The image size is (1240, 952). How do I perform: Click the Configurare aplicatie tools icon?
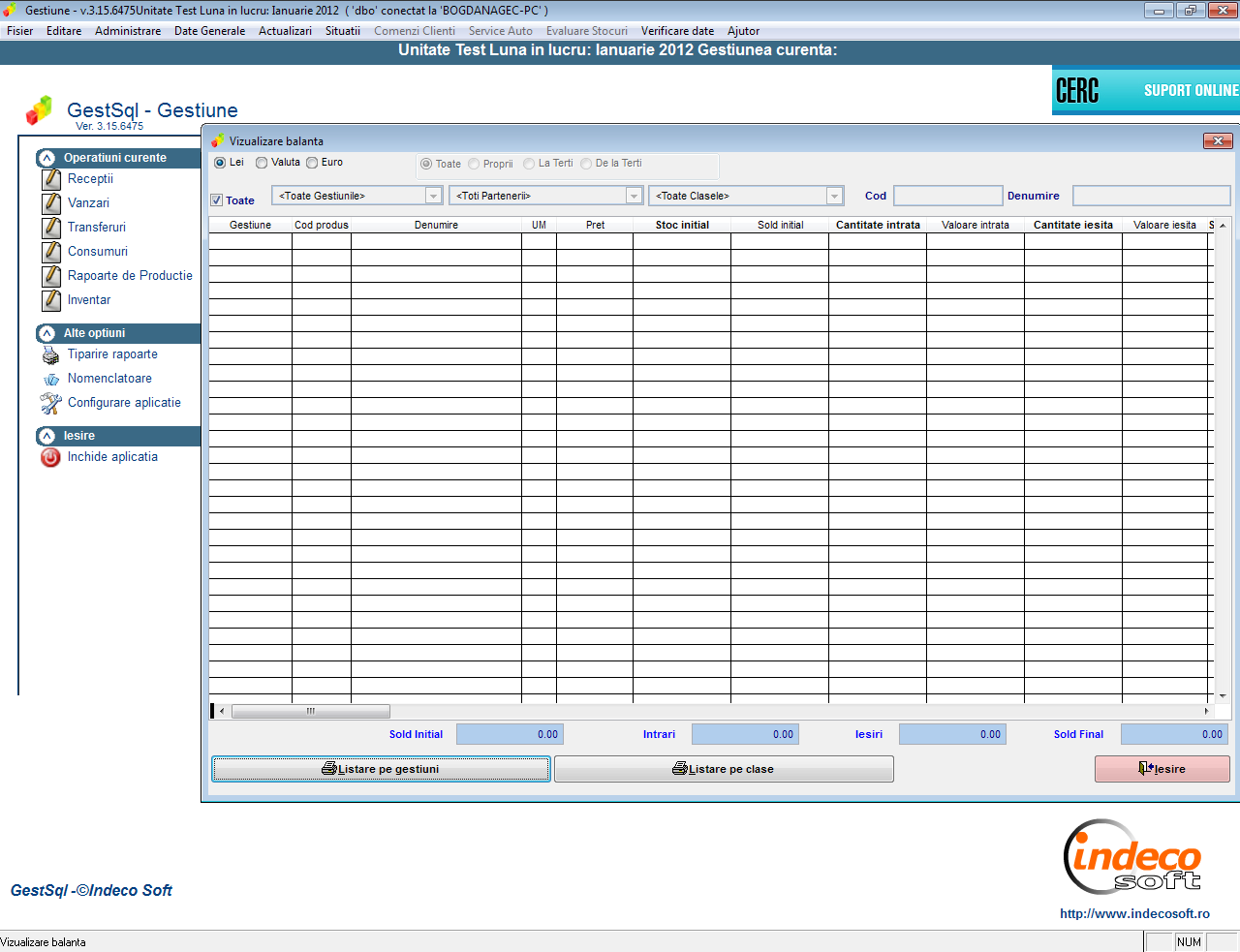50,403
